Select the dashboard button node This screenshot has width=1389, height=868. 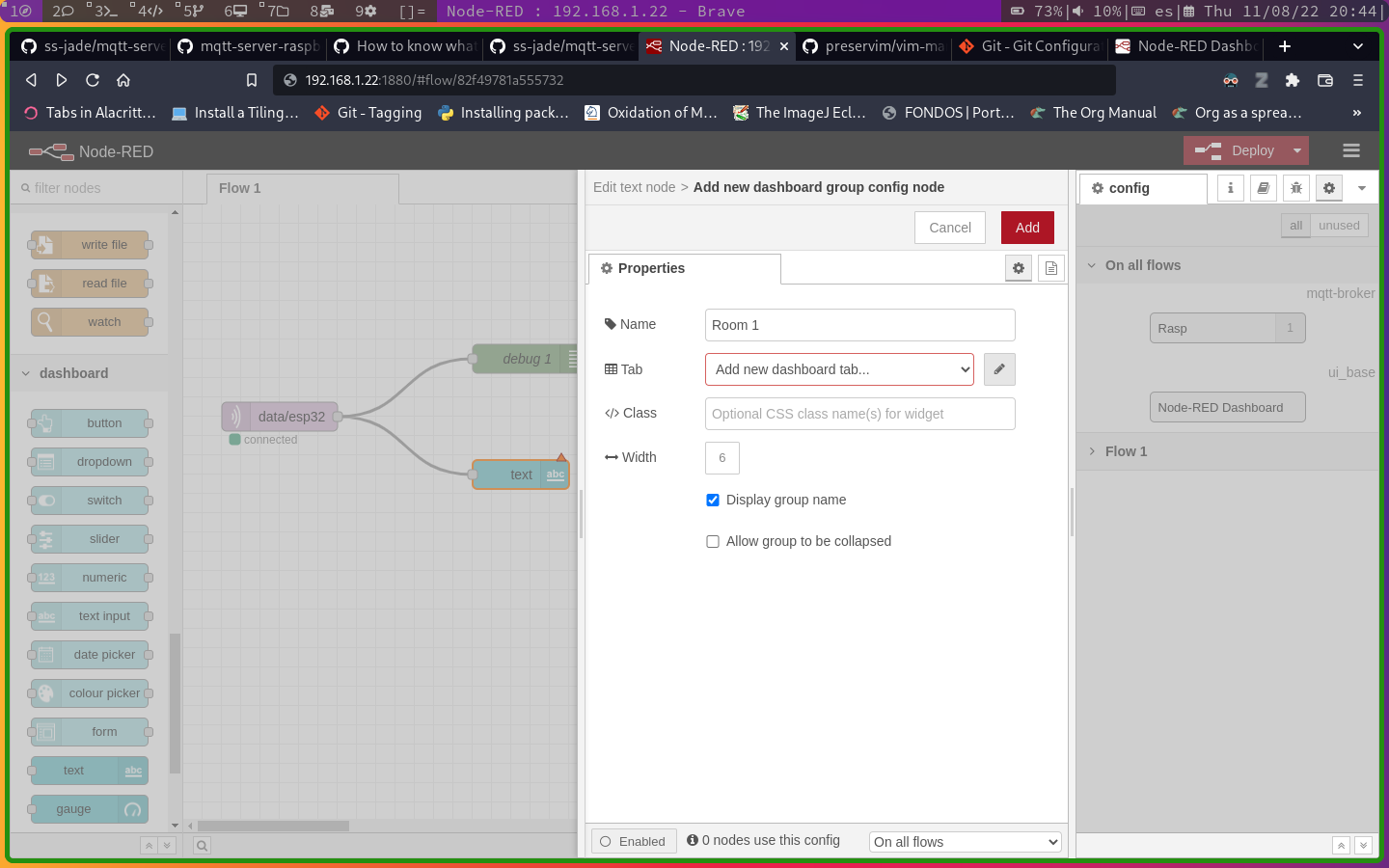[90, 423]
